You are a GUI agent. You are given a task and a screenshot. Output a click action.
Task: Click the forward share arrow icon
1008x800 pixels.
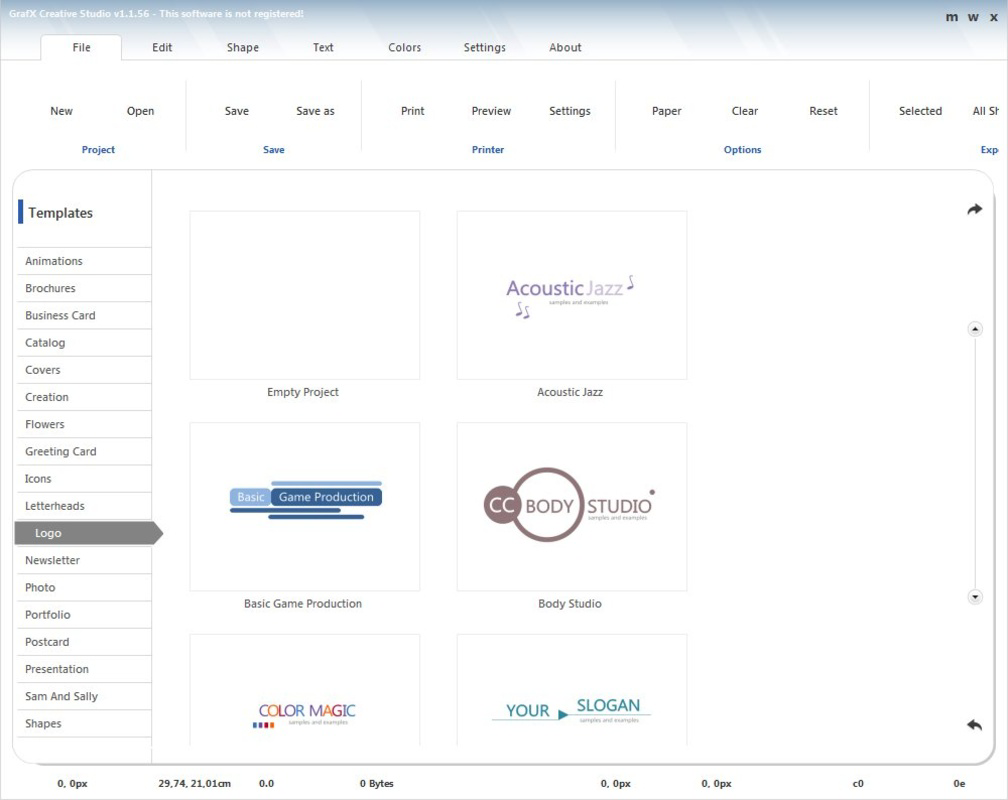[975, 209]
